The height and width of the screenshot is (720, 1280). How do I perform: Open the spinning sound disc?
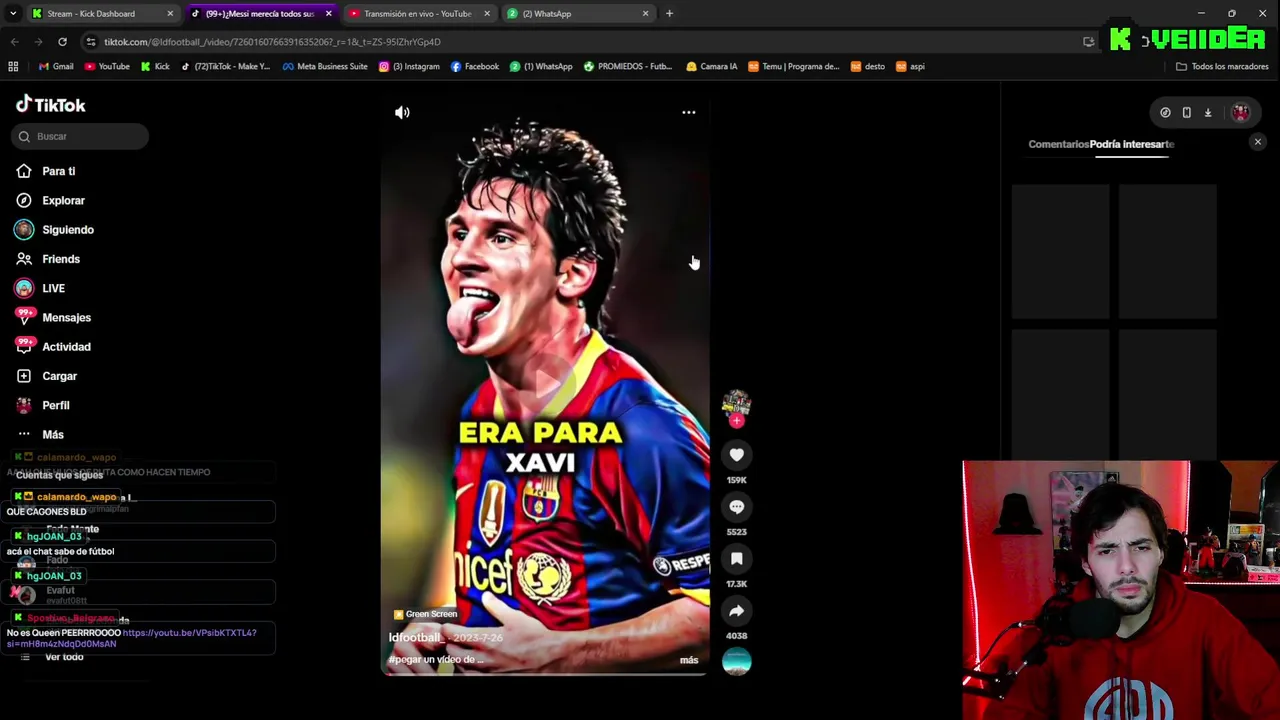pyautogui.click(x=737, y=662)
